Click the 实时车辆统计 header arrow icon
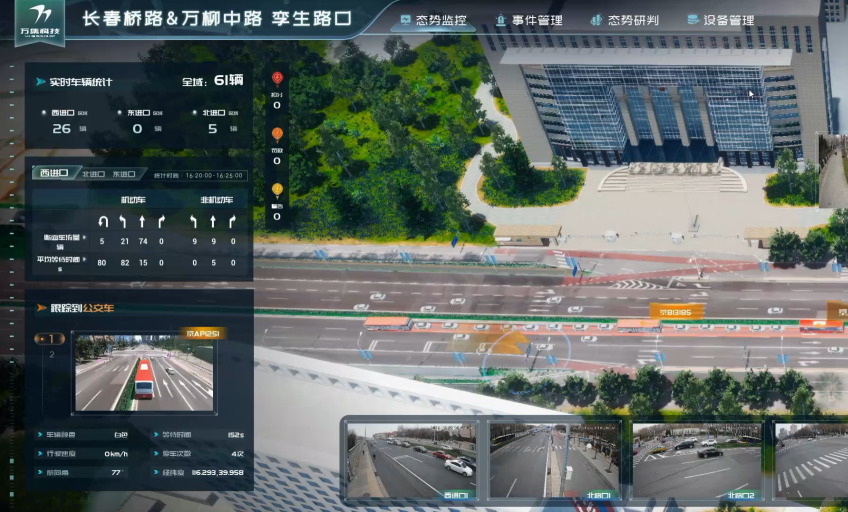 click(x=40, y=82)
